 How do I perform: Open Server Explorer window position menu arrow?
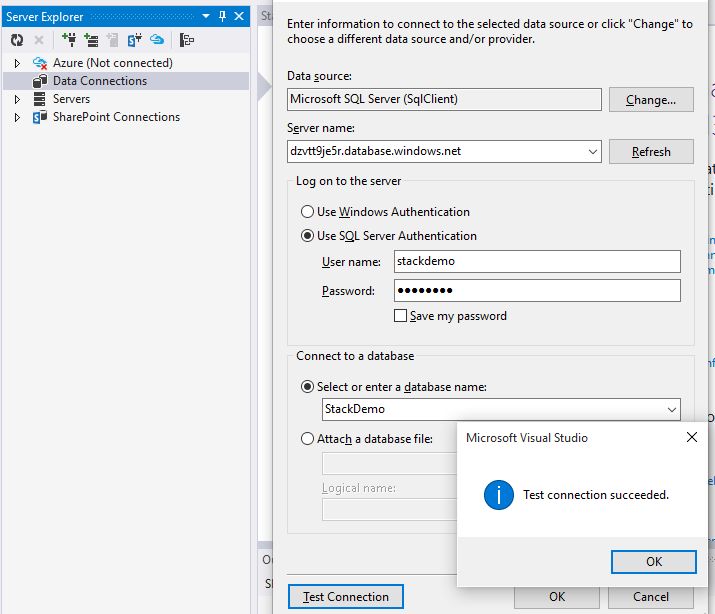(206, 16)
